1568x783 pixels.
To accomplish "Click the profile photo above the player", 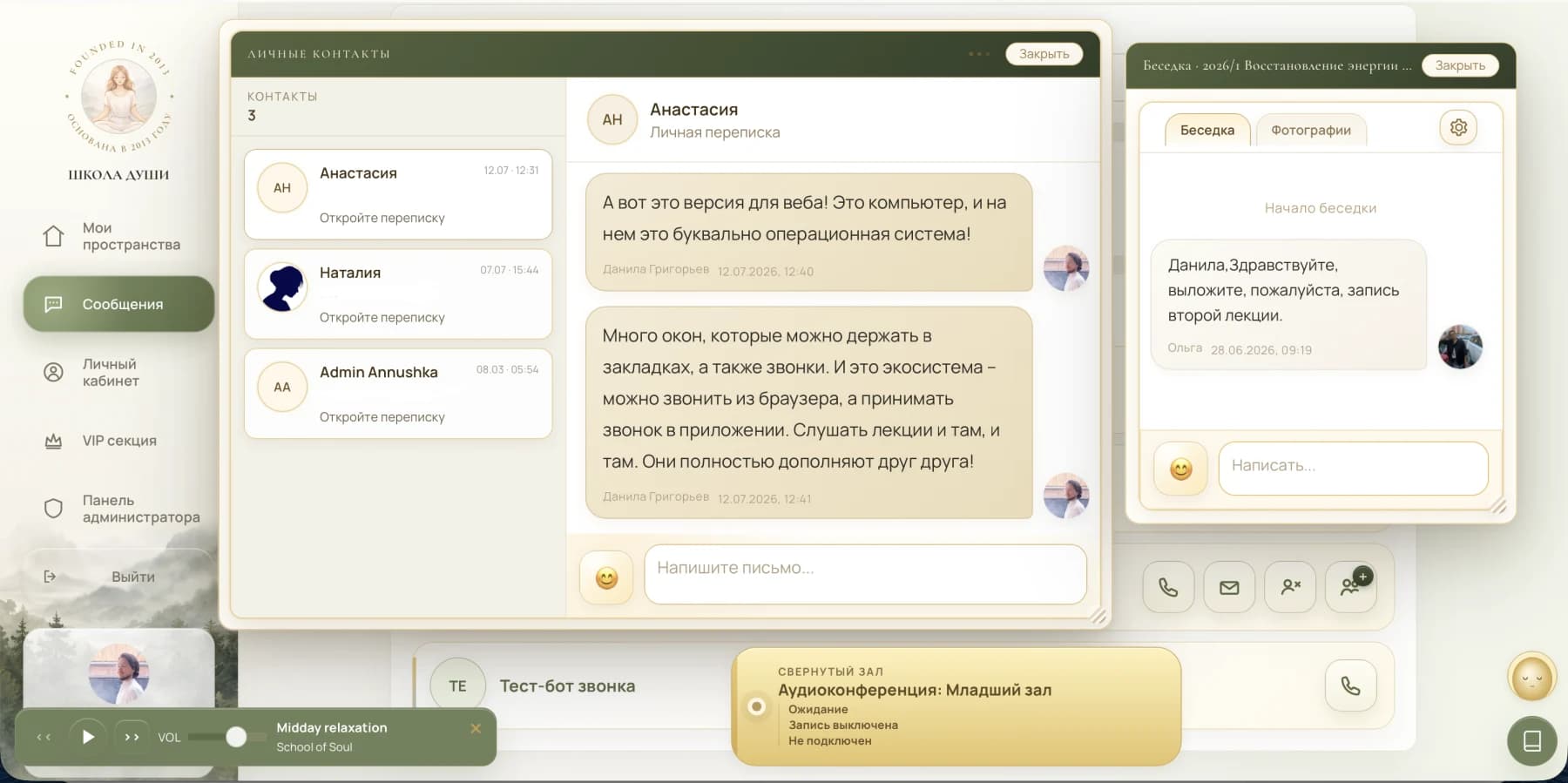I will click(119, 673).
